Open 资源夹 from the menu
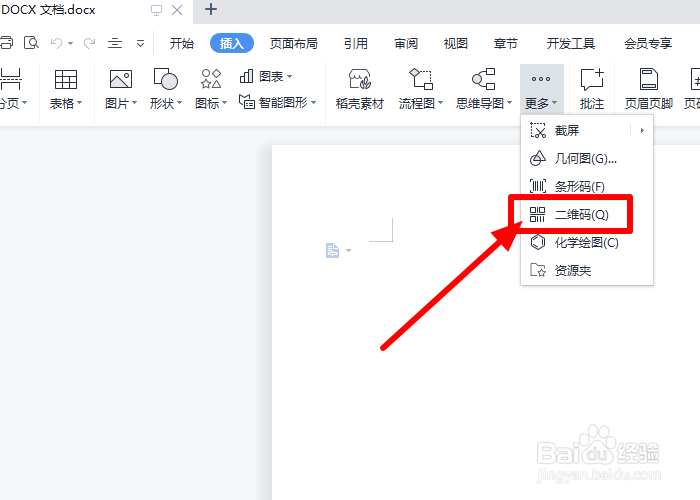The width and height of the screenshot is (700, 500). pos(587,271)
